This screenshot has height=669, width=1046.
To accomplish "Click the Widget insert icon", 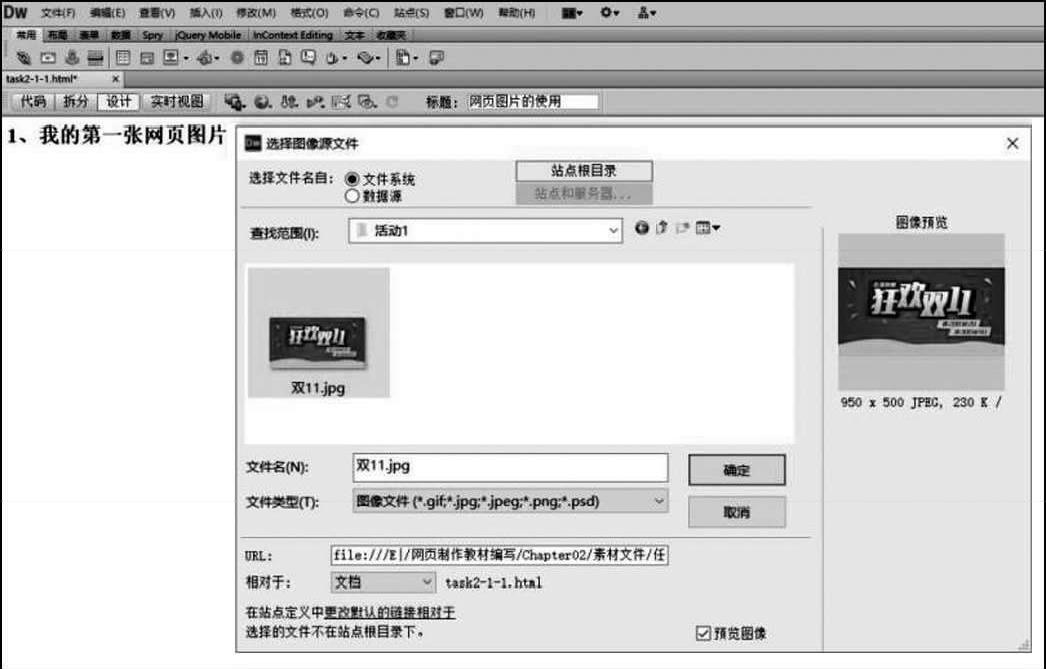I will coord(237,58).
